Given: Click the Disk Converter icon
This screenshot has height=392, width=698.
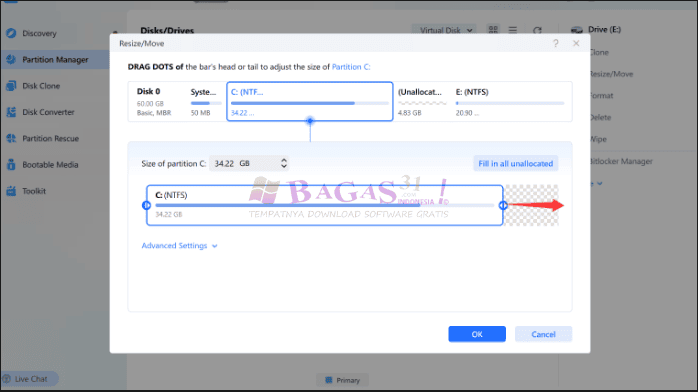Looking at the screenshot, I should (11, 112).
